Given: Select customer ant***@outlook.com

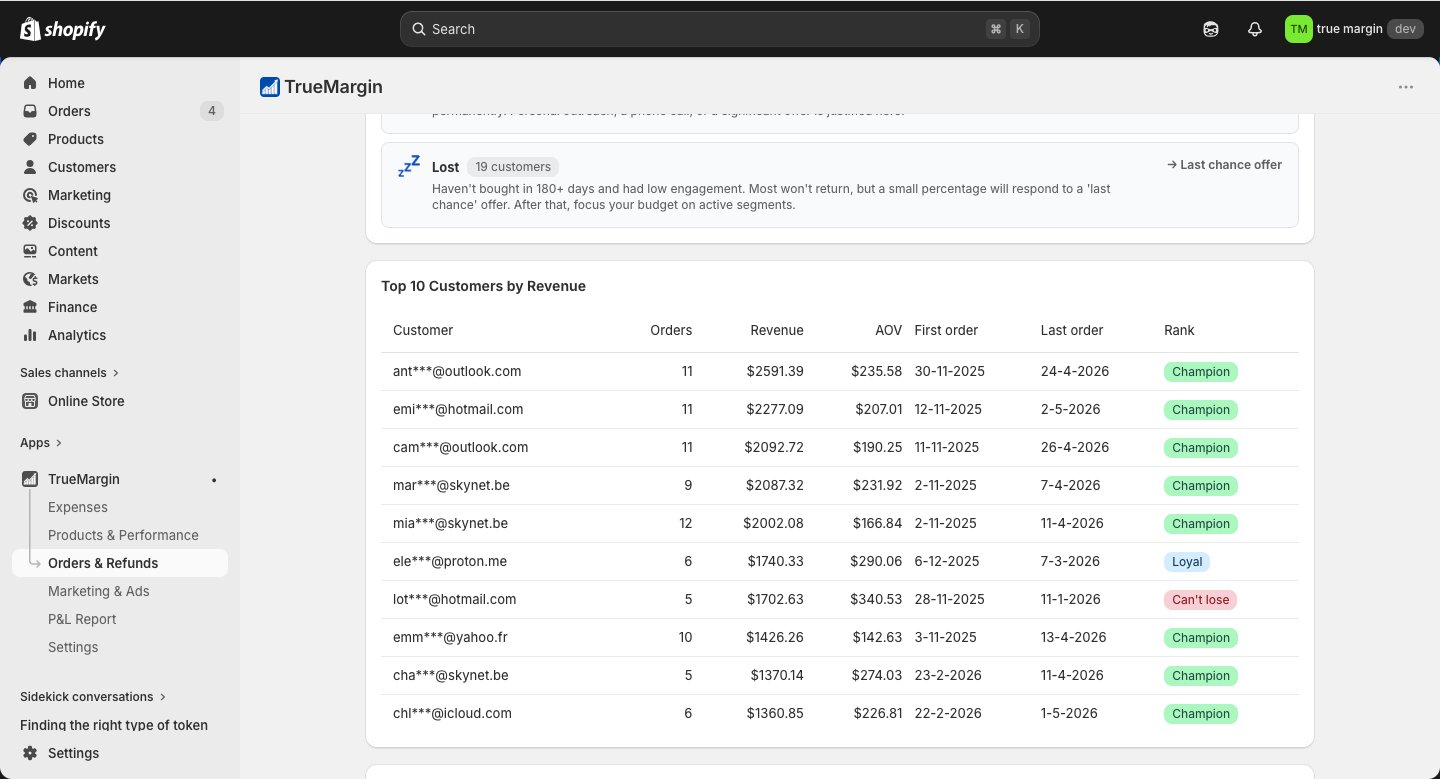Looking at the screenshot, I should 457,371.
